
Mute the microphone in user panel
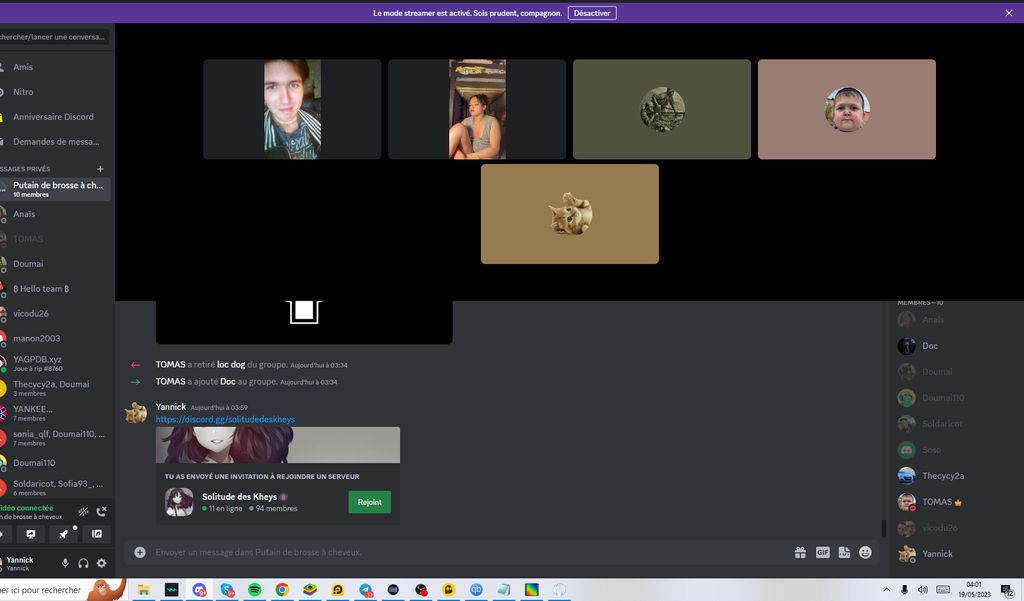65,563
